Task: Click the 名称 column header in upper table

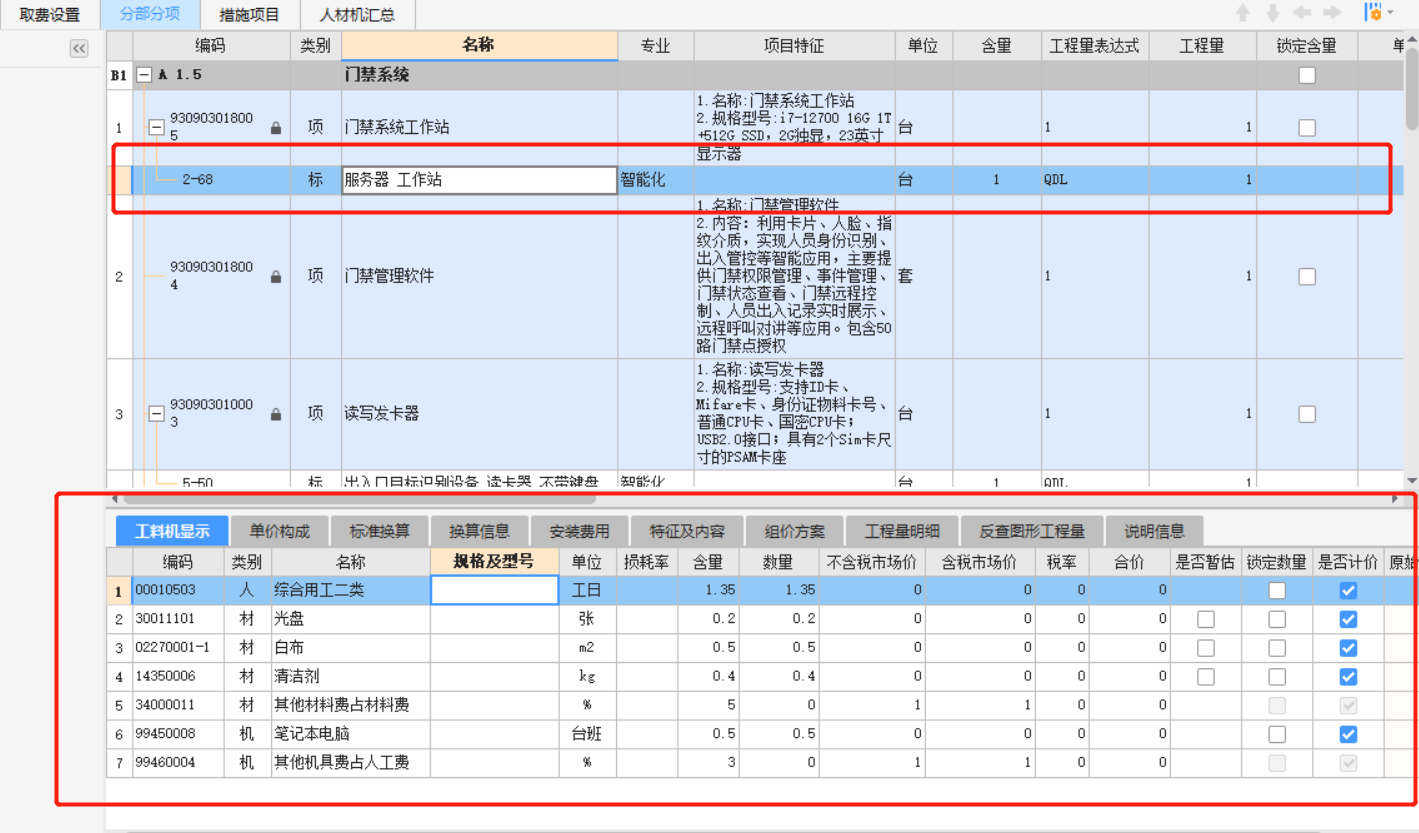Action: [x=479, y=45]
